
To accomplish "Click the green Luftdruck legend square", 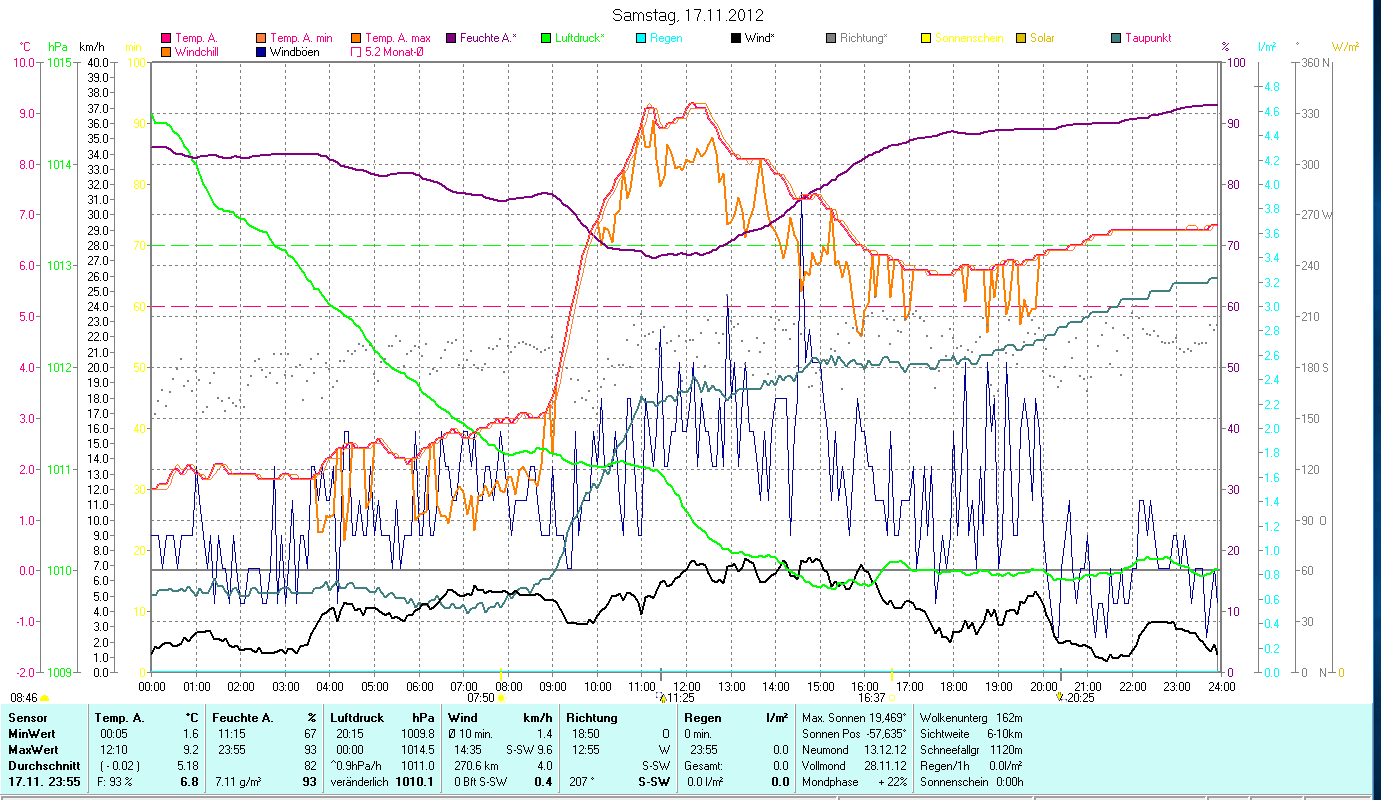I will (545, 38).
